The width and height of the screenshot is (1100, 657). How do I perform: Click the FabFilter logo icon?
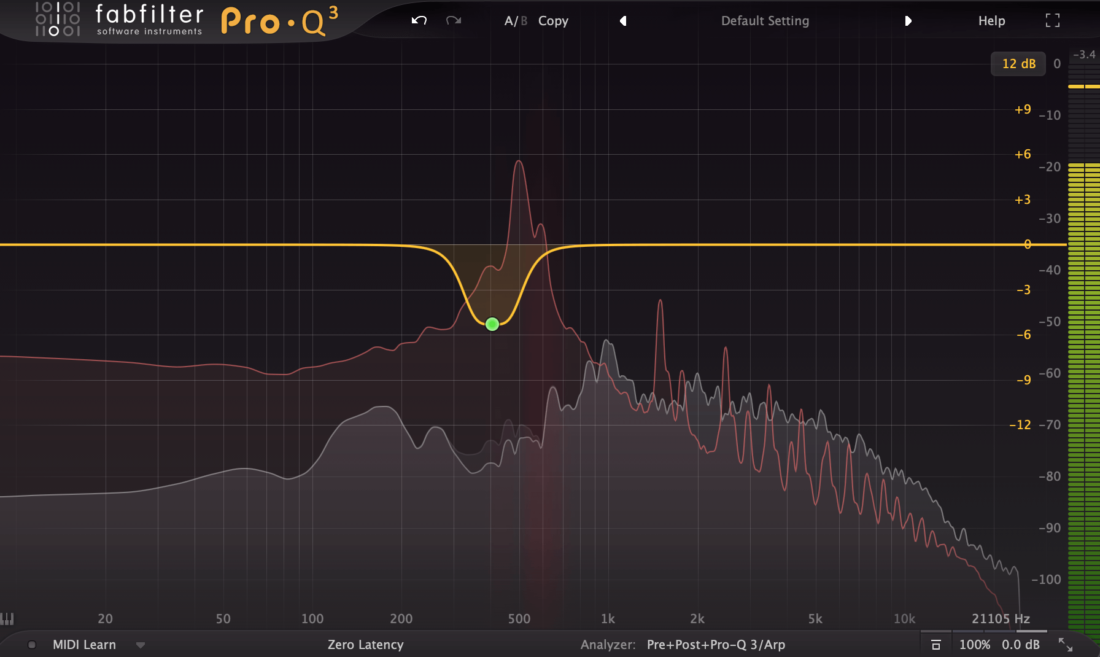pos(58,19)
